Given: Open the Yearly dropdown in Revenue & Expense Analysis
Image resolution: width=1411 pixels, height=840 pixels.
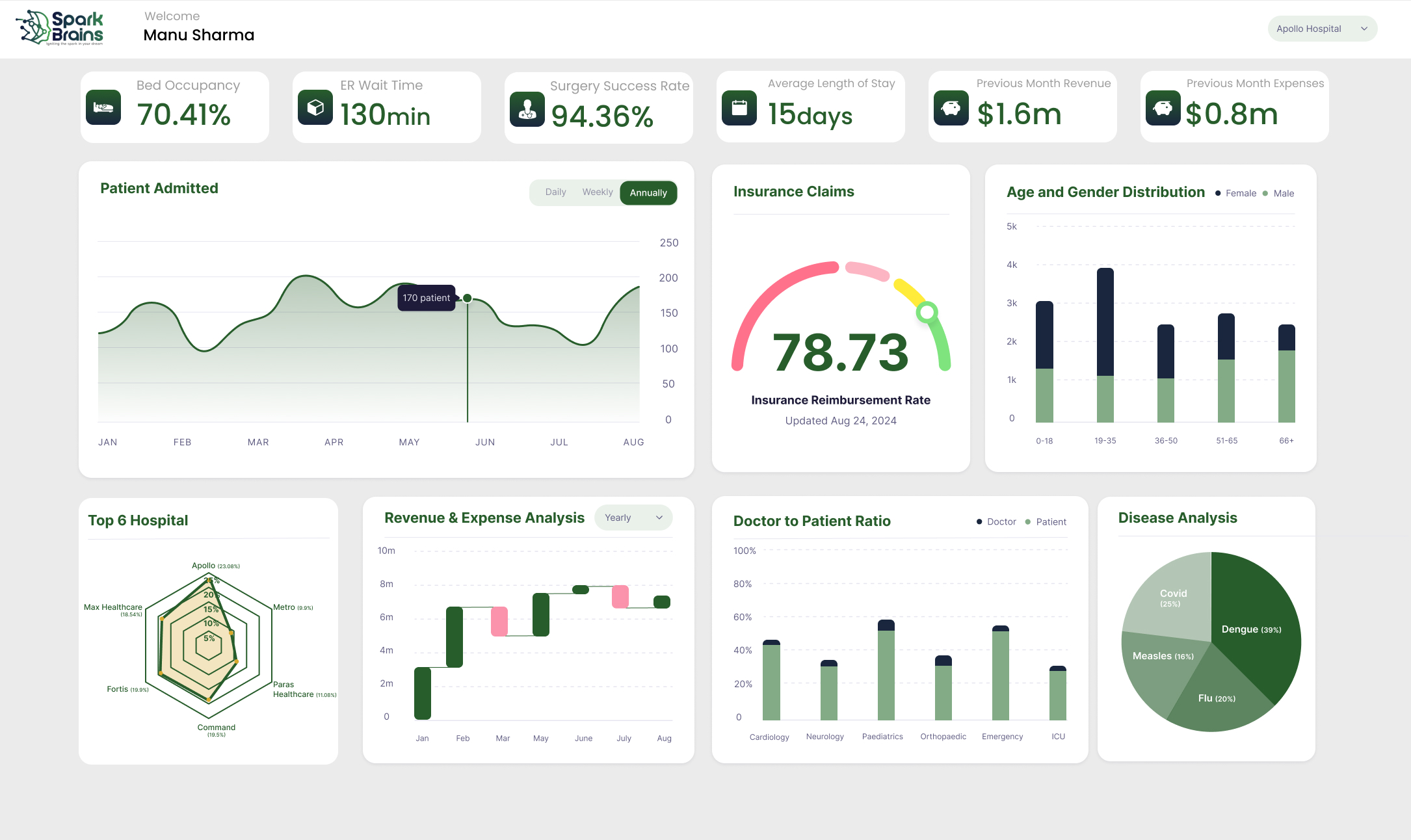Looking at the screenshot, I should tap(633, 518).
